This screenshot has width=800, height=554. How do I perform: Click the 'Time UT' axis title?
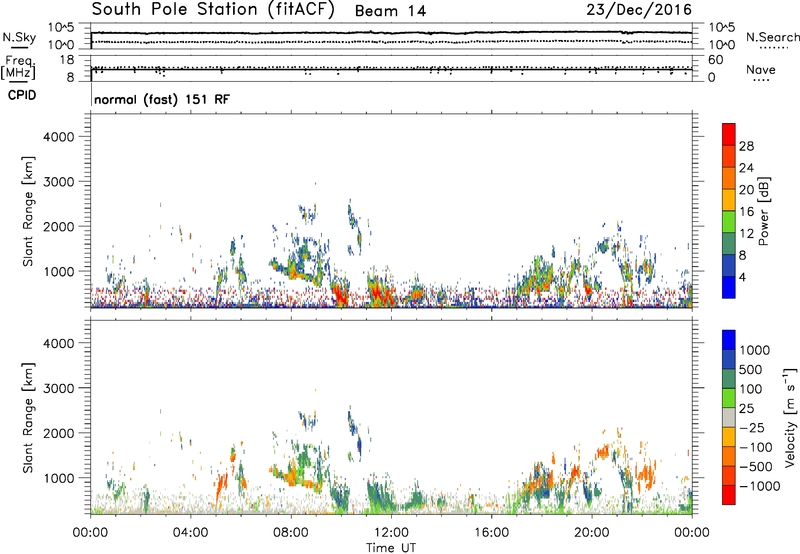click(x=391, y=548)
